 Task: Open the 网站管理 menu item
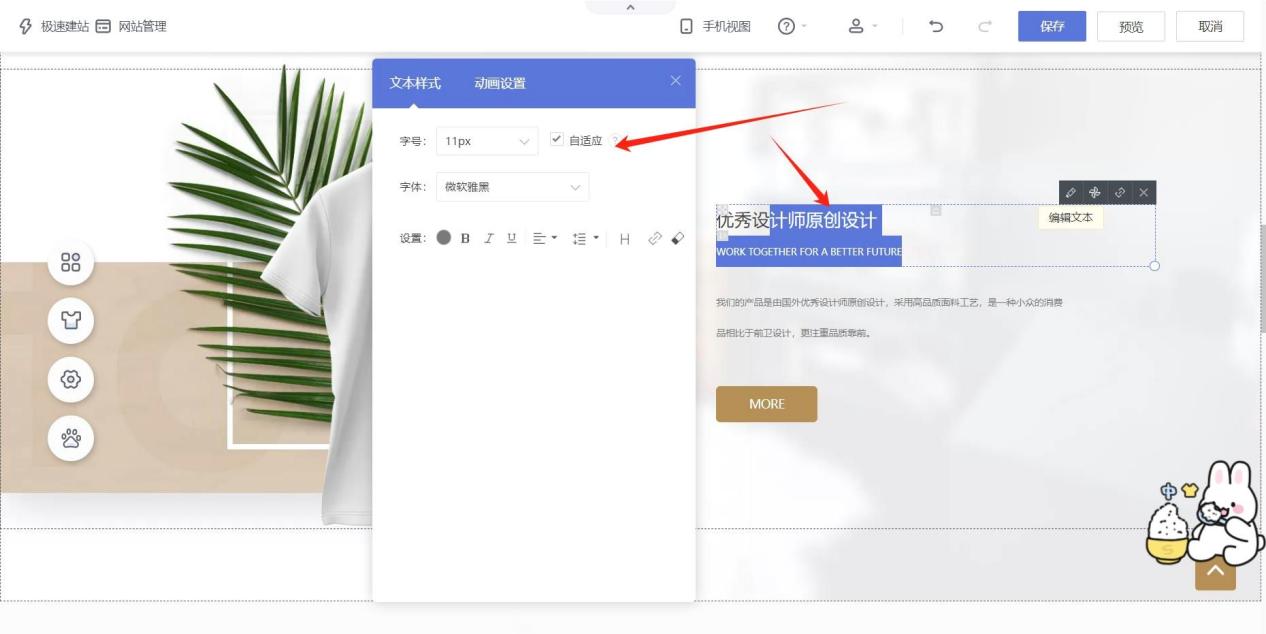point(142,26)
